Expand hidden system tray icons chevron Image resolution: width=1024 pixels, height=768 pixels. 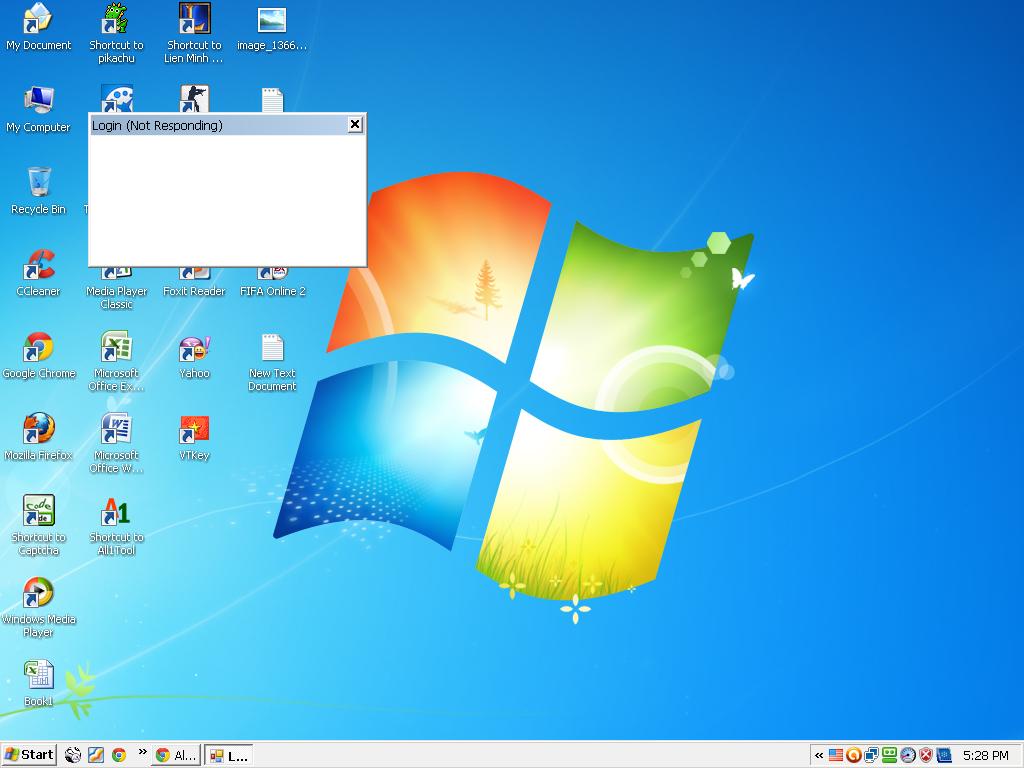pos(819,755)
